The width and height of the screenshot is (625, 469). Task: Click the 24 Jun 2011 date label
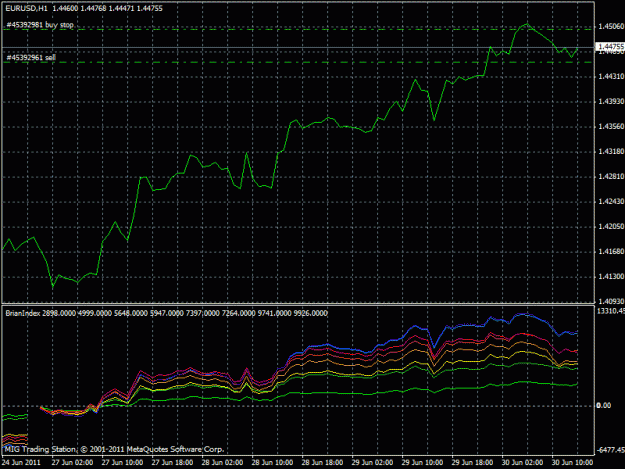(x=22, y=462)
